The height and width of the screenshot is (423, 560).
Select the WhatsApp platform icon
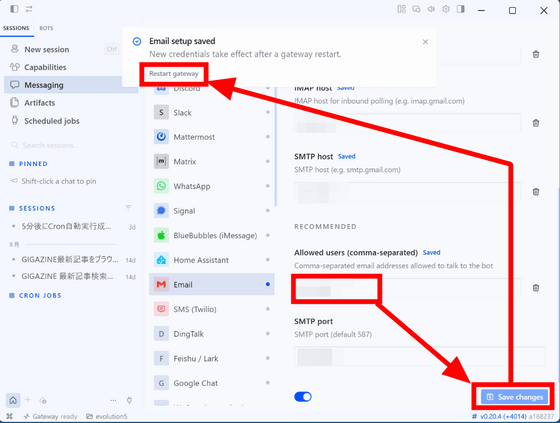(x=161, y=186)
